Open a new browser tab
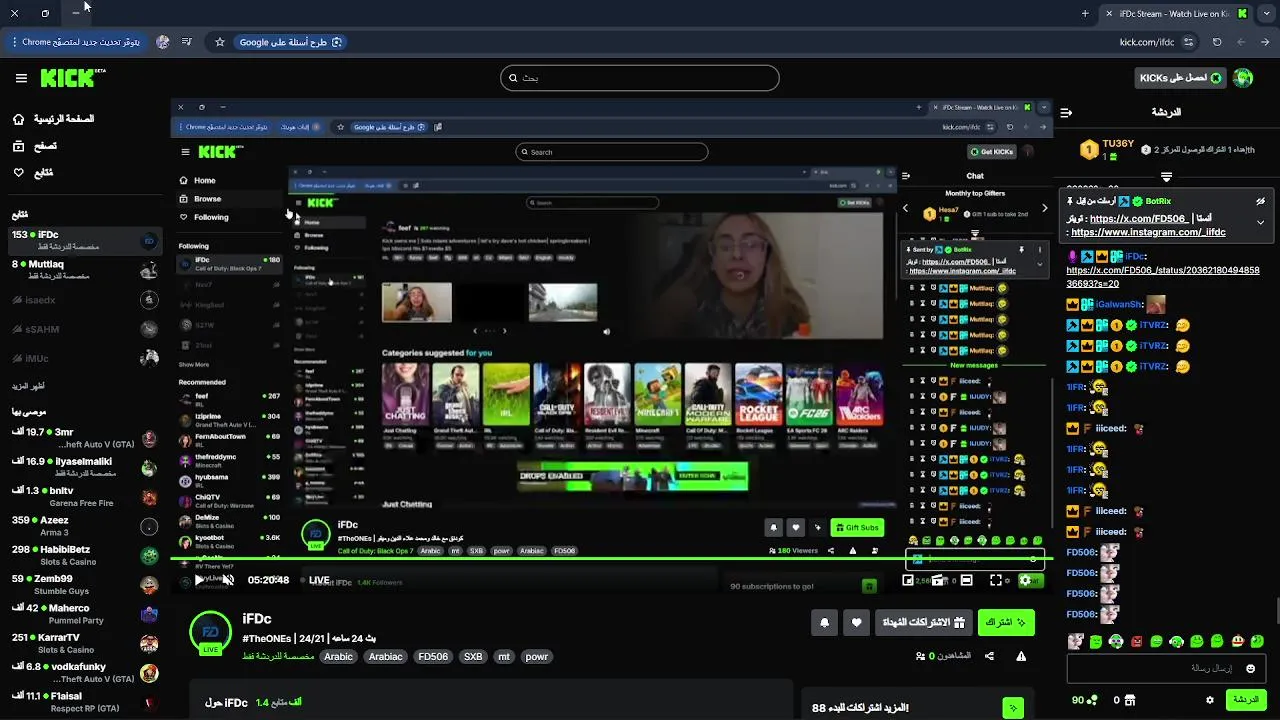Image resolution: width=1280 pixels, height=720 pixels. tap(1085, 13)
